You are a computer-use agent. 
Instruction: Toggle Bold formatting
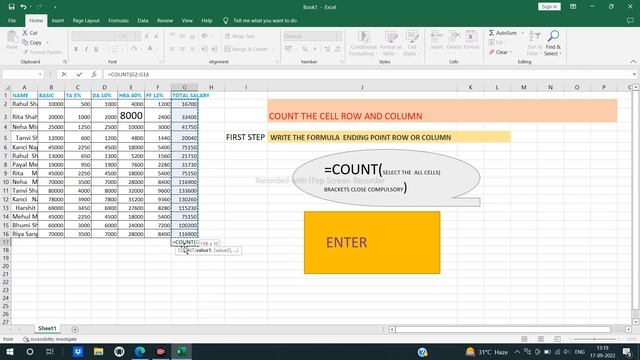coord(76,49)
